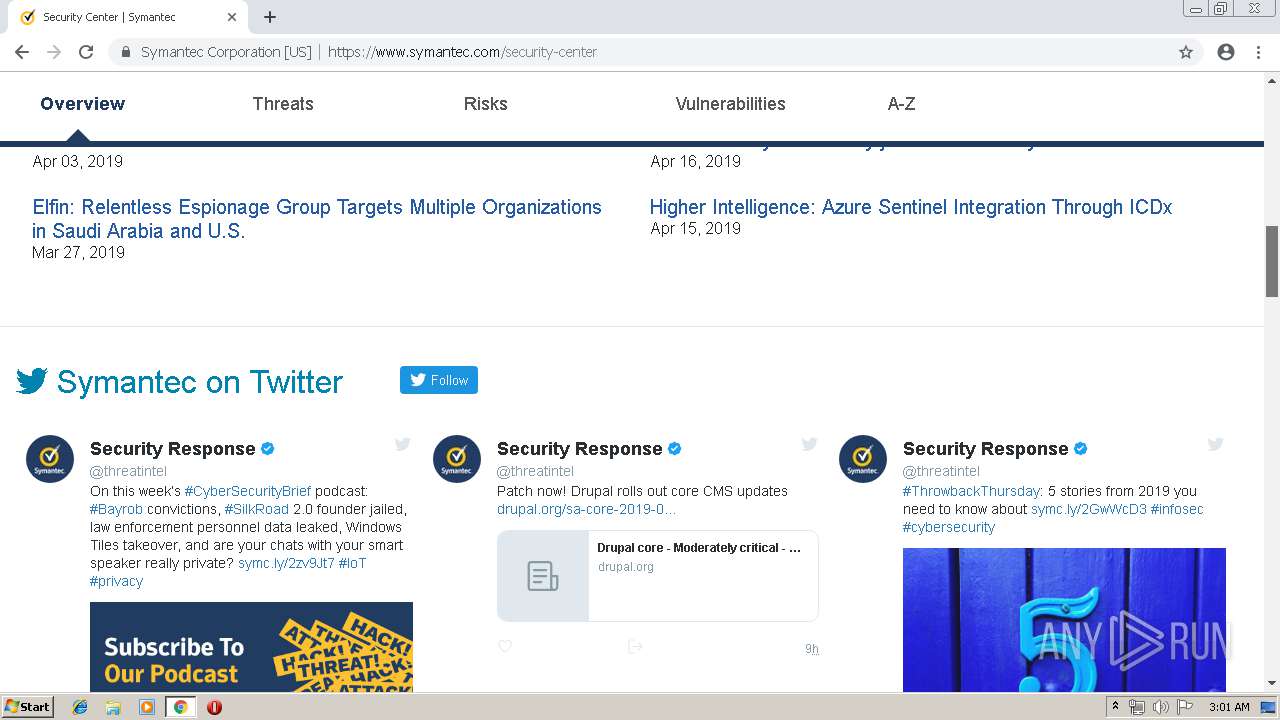Click the page vertical scrollbar thumb
This screenshot has width=1280, height=720.
pos(1272,261)
